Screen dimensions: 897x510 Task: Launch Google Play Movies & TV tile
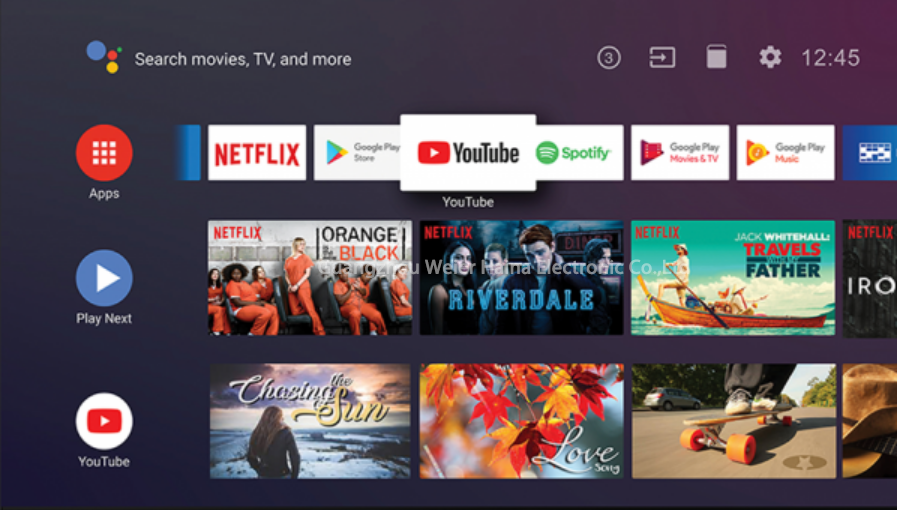pyautogui.click(x=680, y=153)
